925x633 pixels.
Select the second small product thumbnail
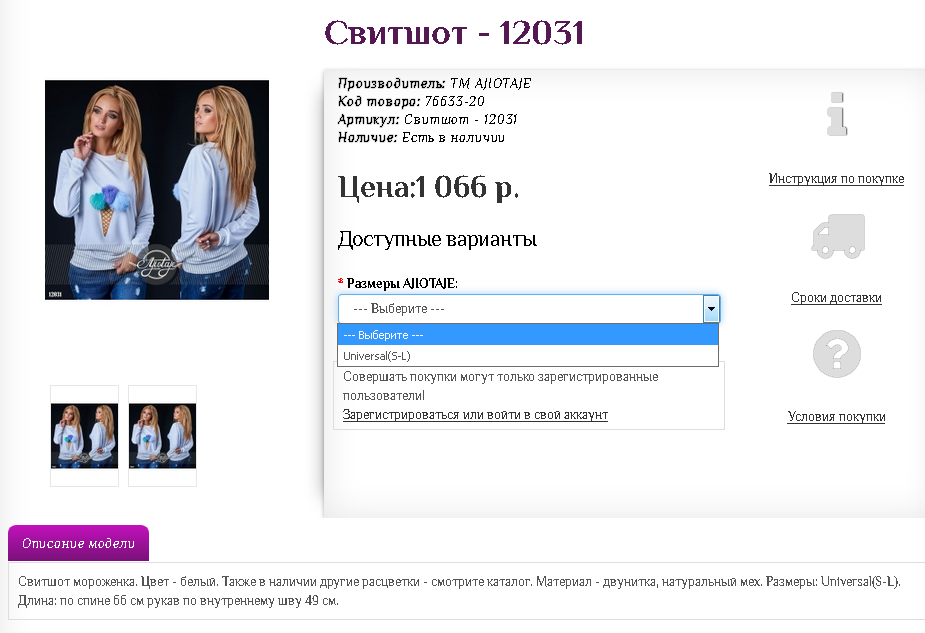162,436
